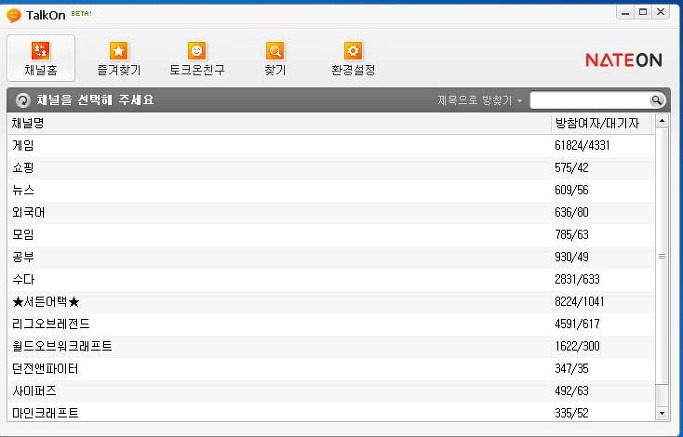Select the 쇼핑 channel row

coord(331,168)
